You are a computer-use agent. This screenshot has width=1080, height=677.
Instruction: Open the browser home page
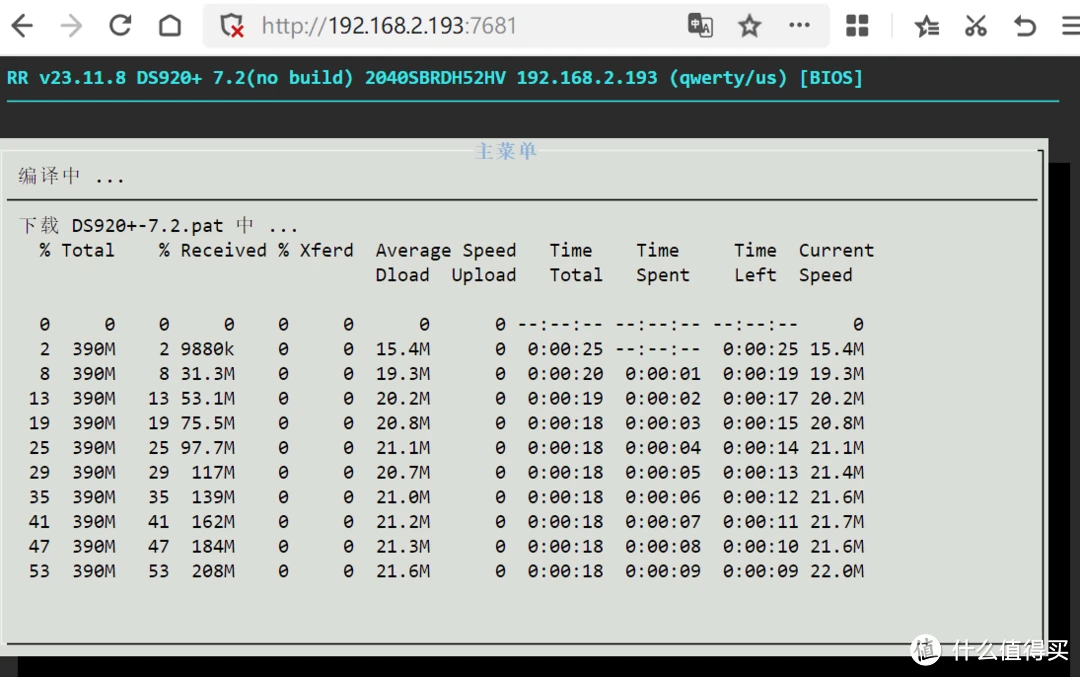pos(170,25)
